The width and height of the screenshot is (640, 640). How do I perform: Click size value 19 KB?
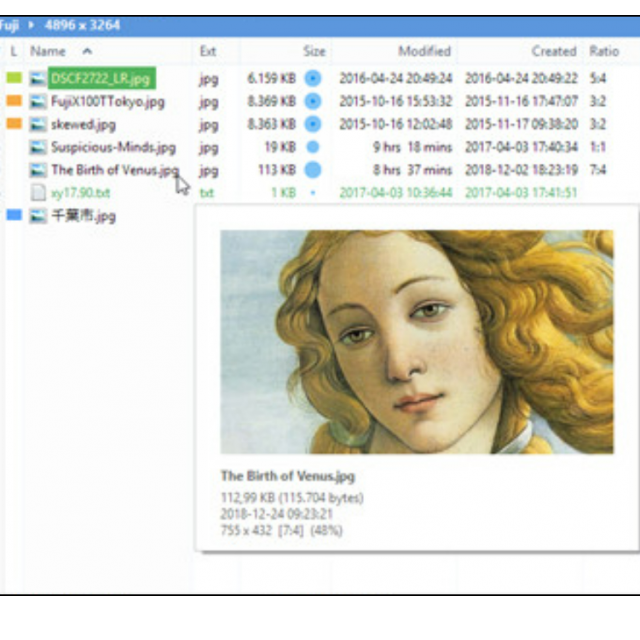[280, 147]
